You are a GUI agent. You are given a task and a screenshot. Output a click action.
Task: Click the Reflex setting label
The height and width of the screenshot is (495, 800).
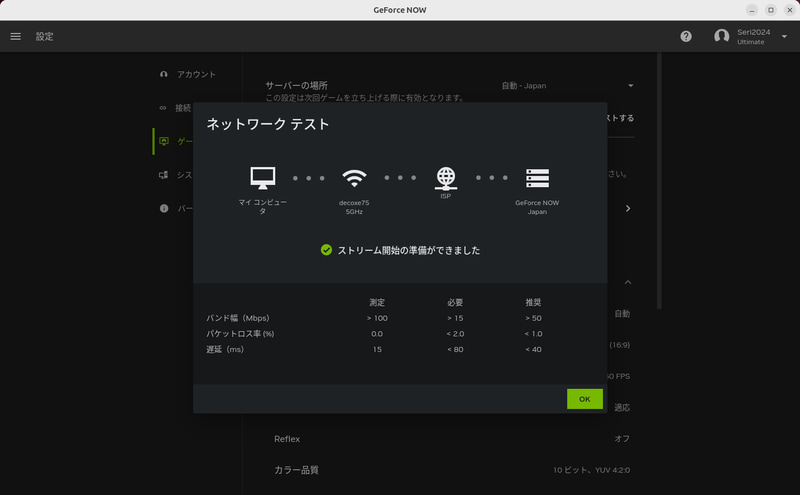pyautogui.click(x=287, y=439)
